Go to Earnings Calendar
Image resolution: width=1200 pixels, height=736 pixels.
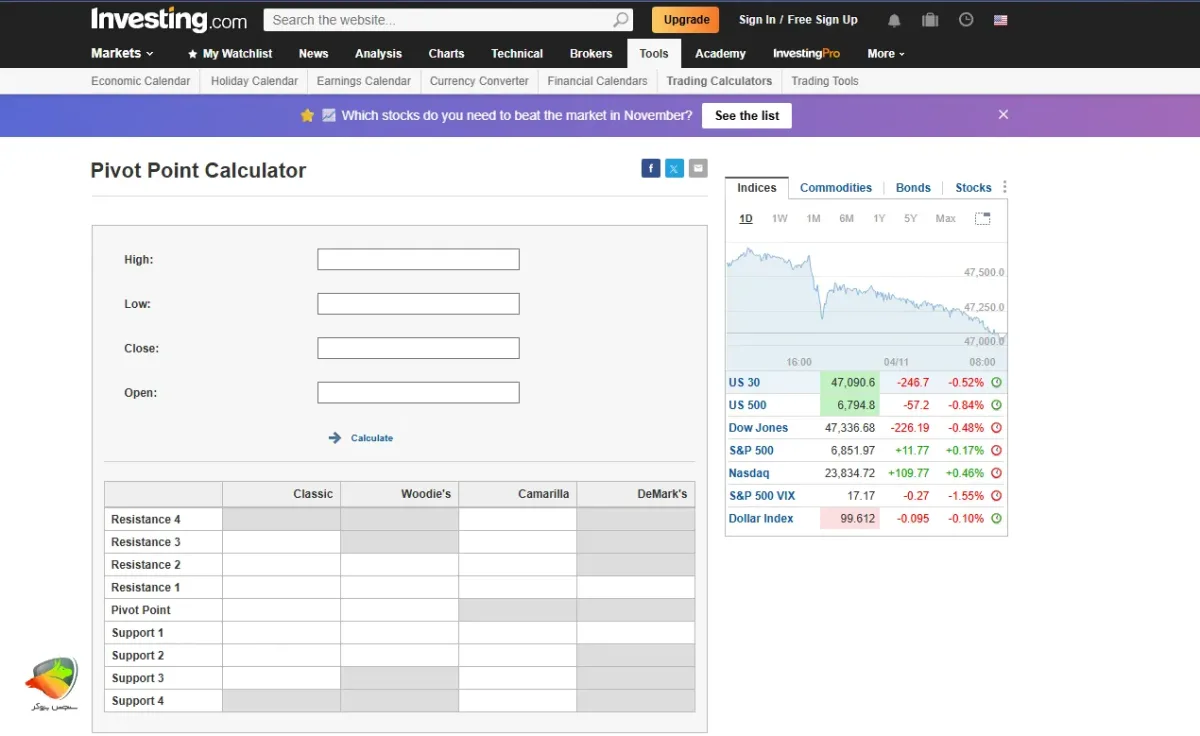(x=363, y=81)
